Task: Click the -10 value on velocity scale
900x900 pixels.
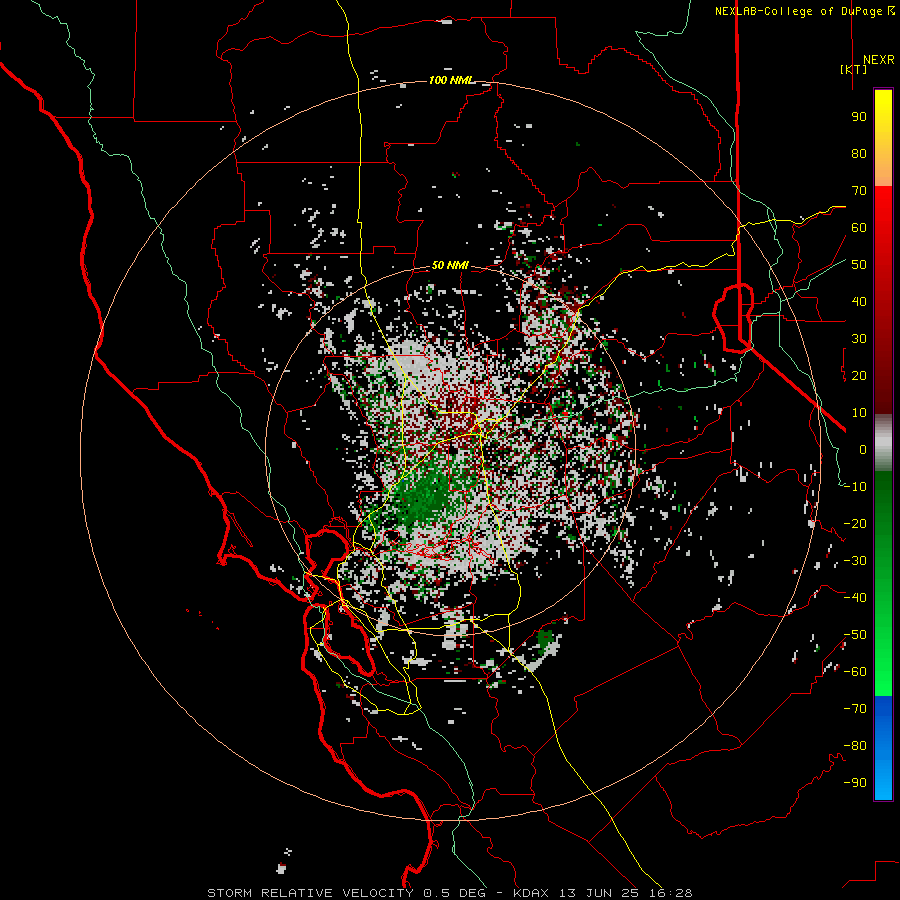Action: coord(855,487)
